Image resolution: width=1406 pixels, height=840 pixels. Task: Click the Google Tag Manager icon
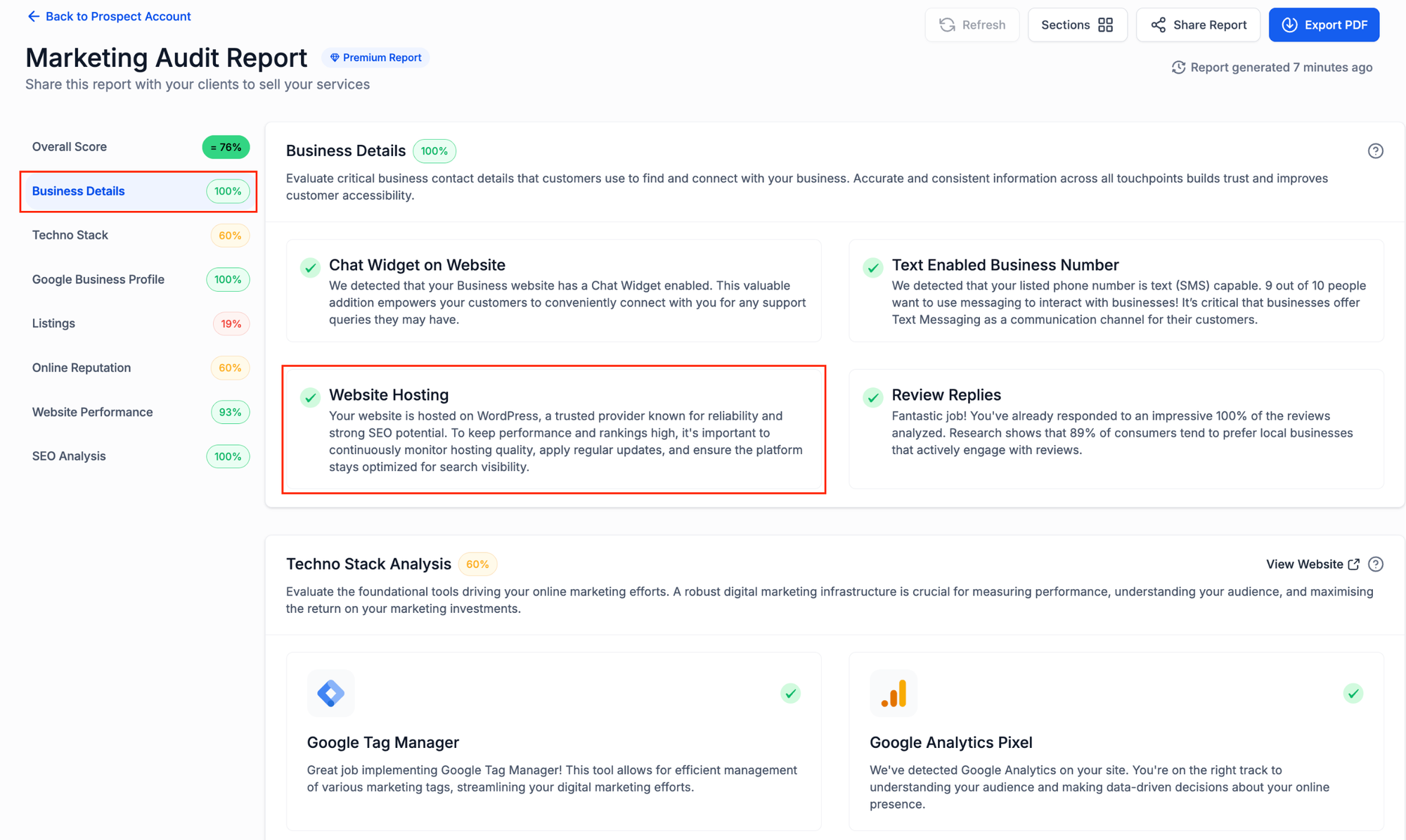point(330,693)
